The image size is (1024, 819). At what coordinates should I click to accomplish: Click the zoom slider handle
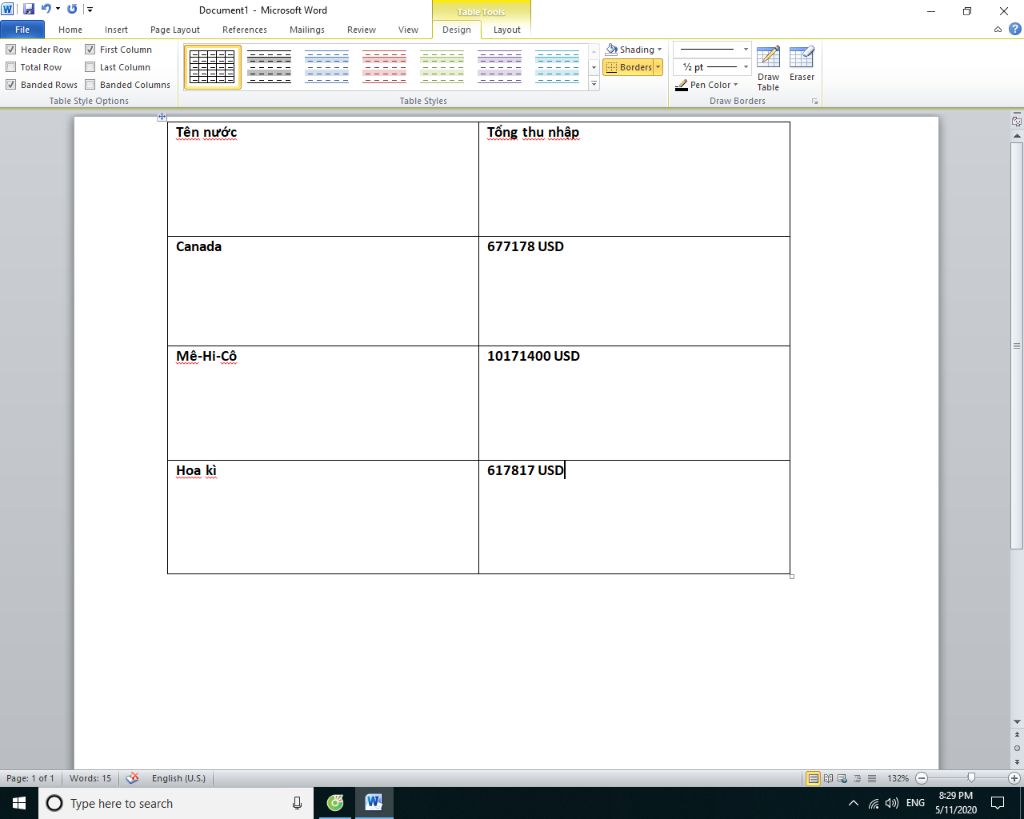point(971,778)
